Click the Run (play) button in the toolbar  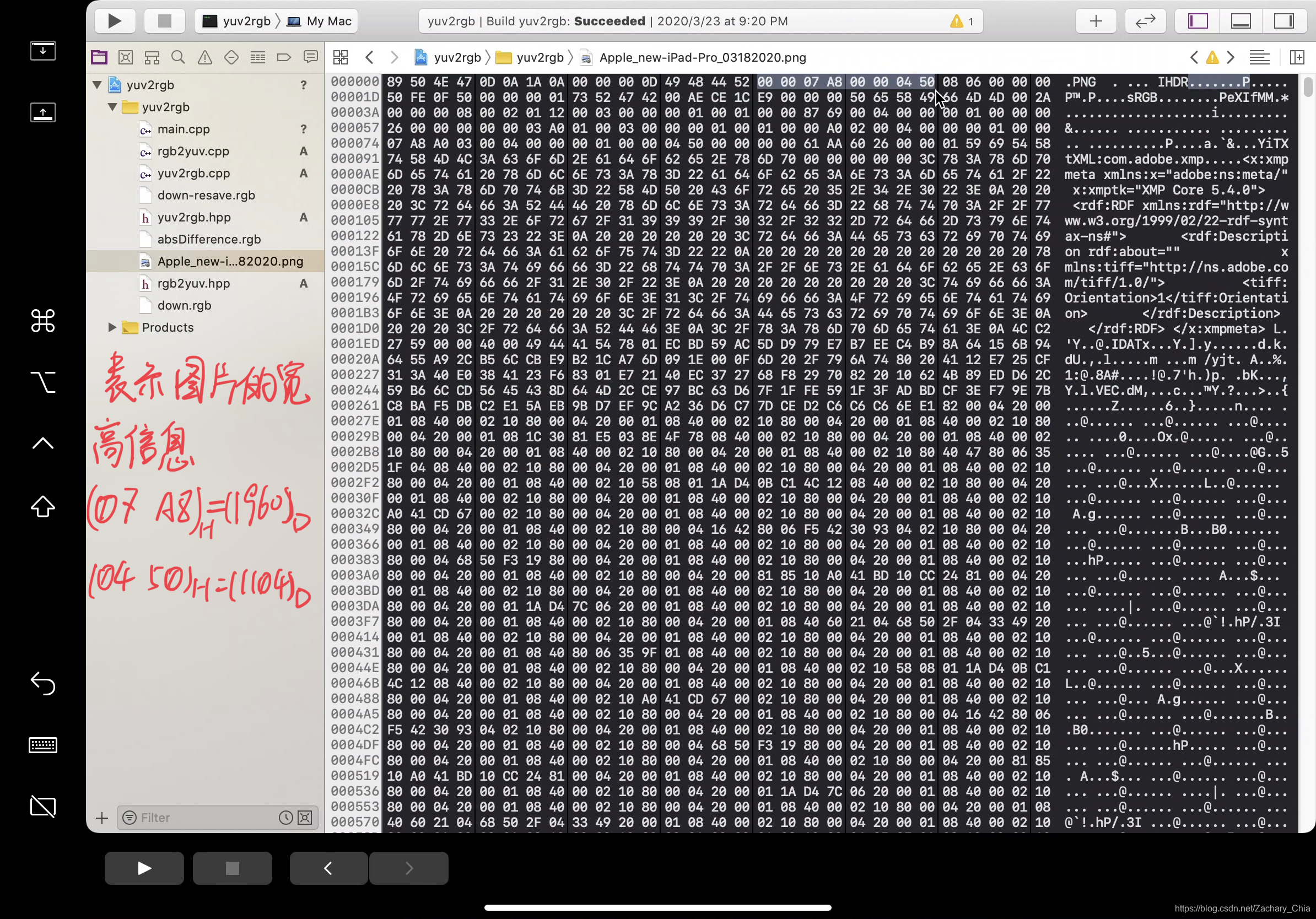(x=115, y=21)
